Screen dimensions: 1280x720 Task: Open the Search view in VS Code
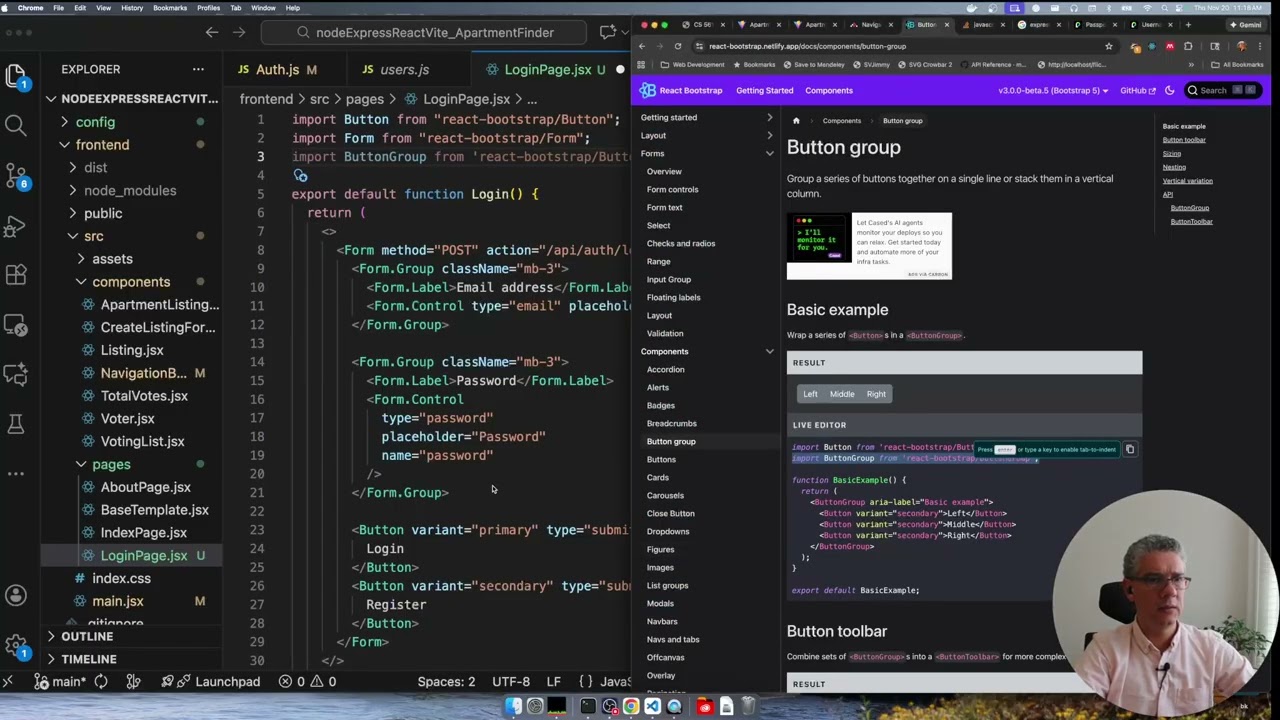click(x=15, y=125)
